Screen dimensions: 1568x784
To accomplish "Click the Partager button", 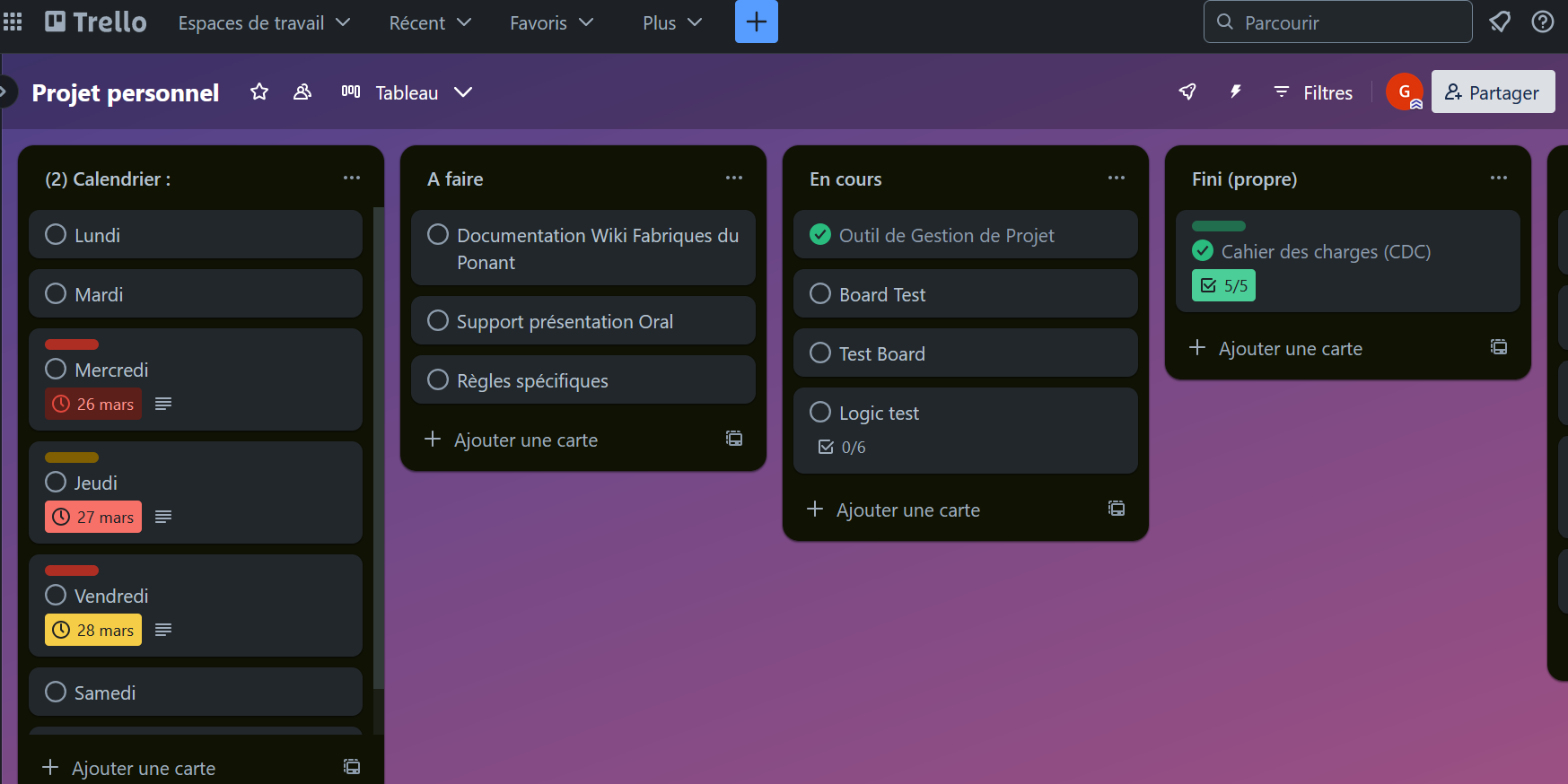I will (1492, 92).
